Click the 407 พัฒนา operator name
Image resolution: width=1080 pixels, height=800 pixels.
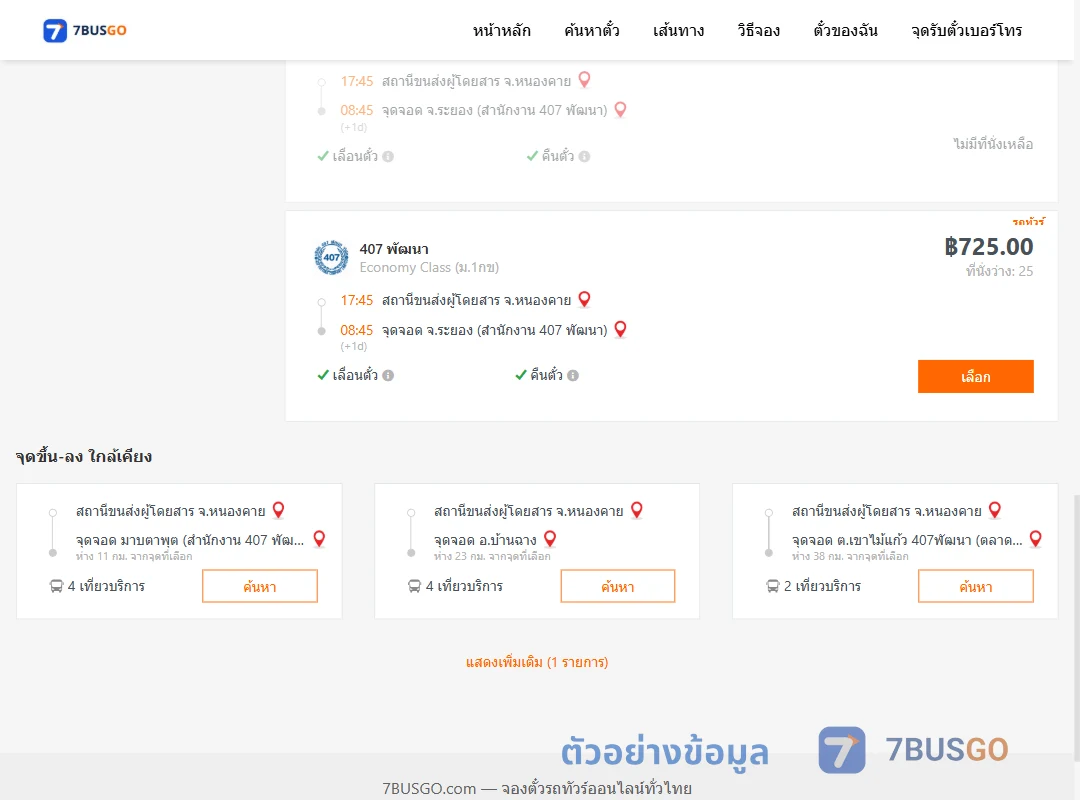click(394, 249)
